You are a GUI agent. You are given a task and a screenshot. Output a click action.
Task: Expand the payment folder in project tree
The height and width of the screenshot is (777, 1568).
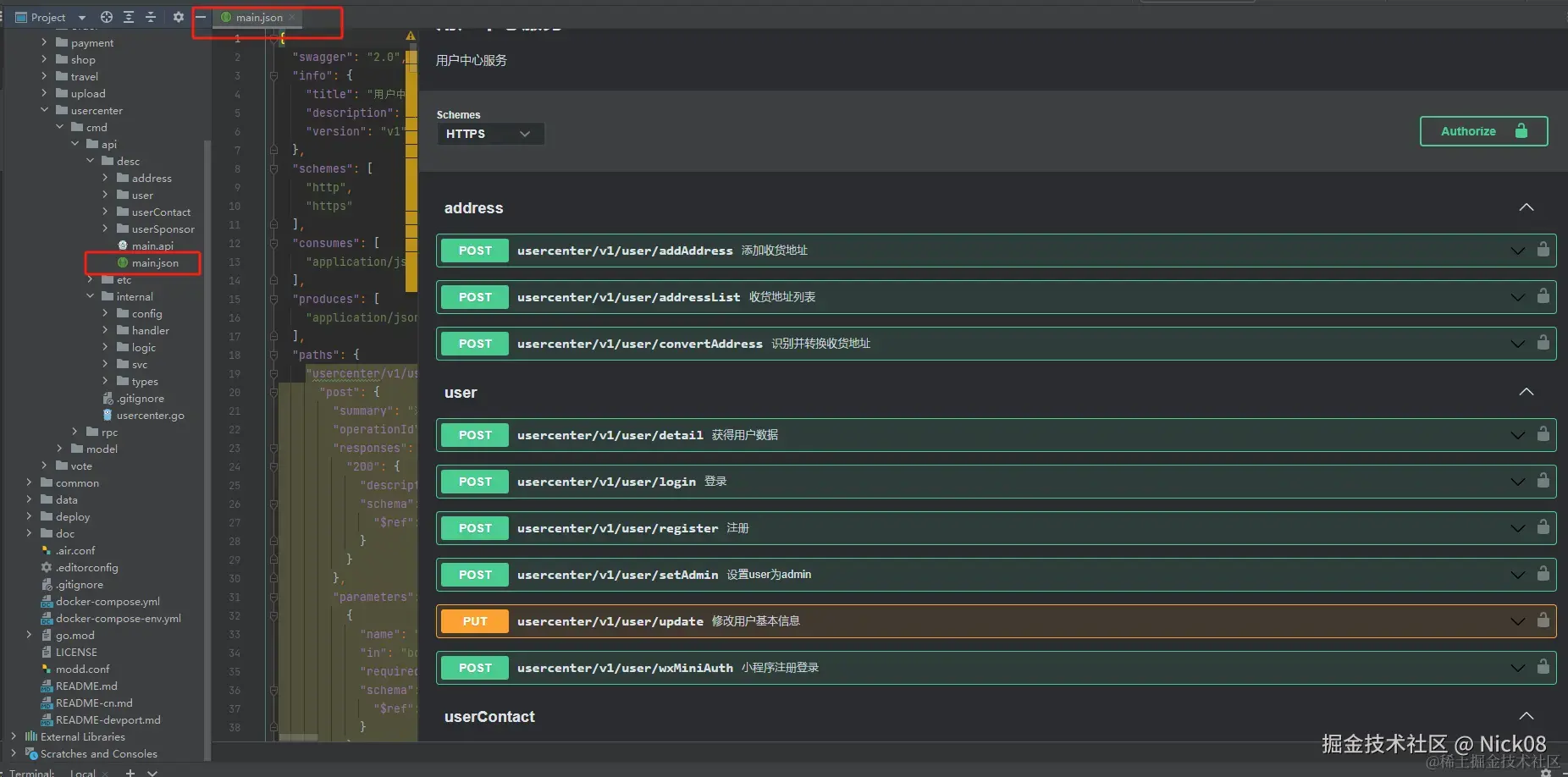tap(44, 42)
